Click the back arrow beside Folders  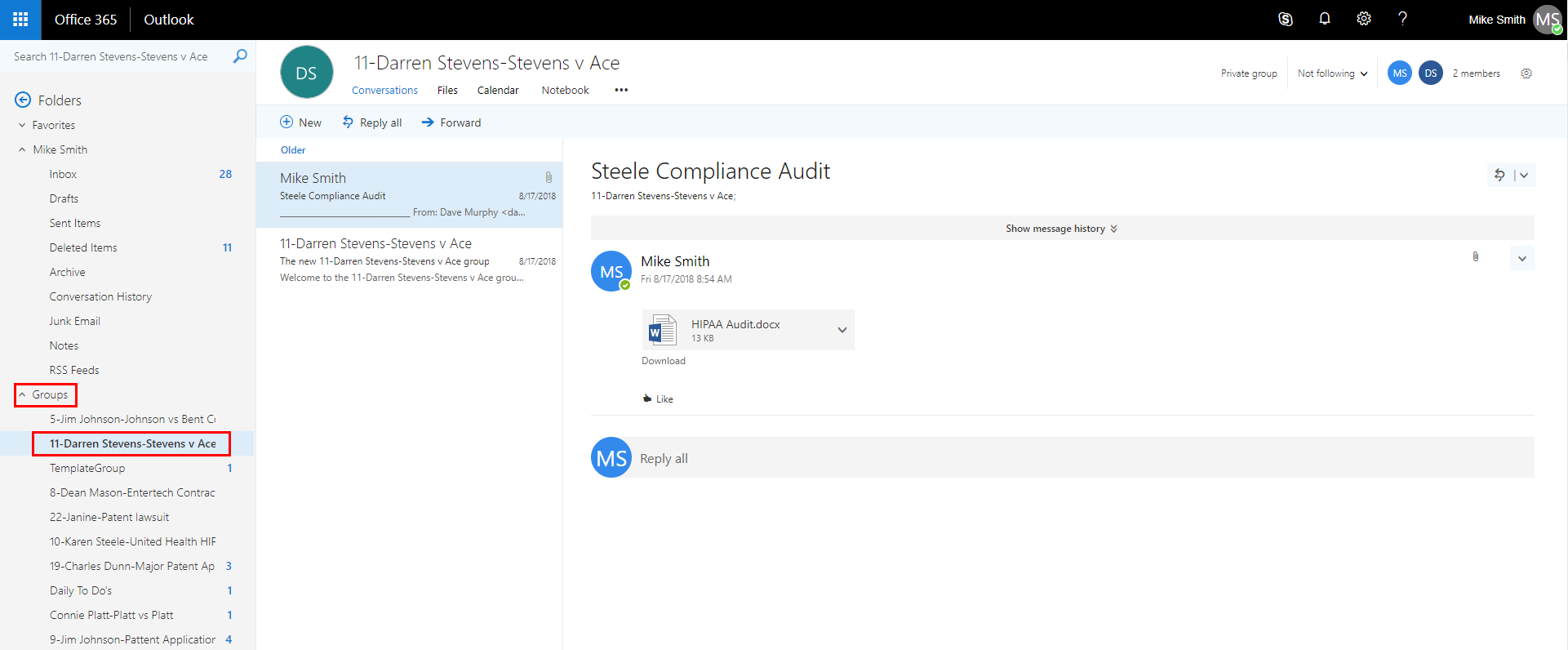point(23,100)
